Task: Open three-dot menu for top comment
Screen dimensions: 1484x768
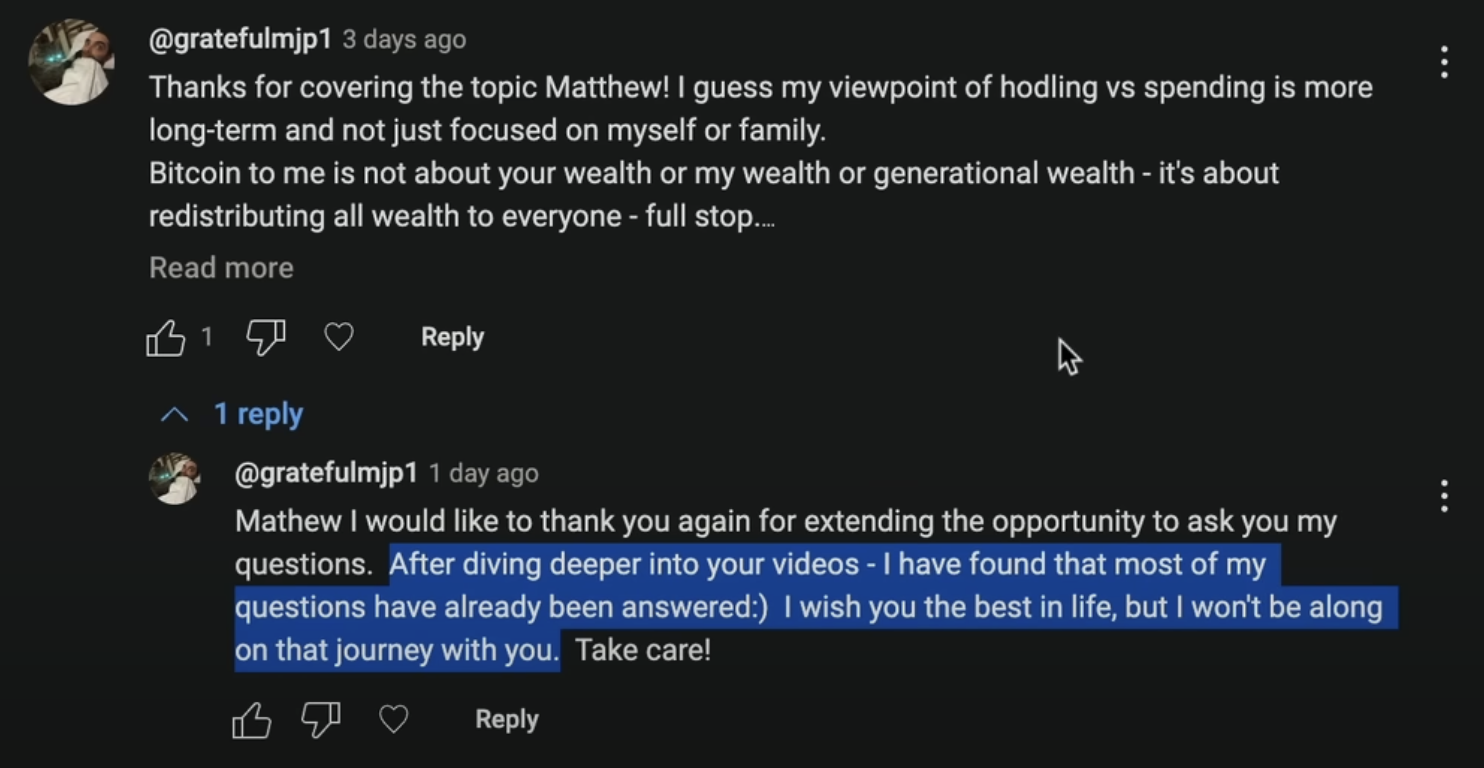Action: click(x=1443, y=62)
